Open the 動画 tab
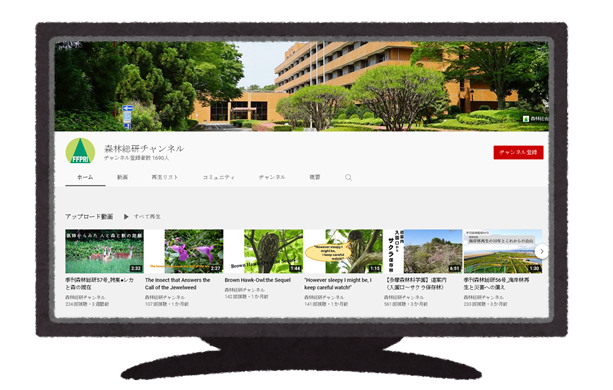 tap(122, 177)
